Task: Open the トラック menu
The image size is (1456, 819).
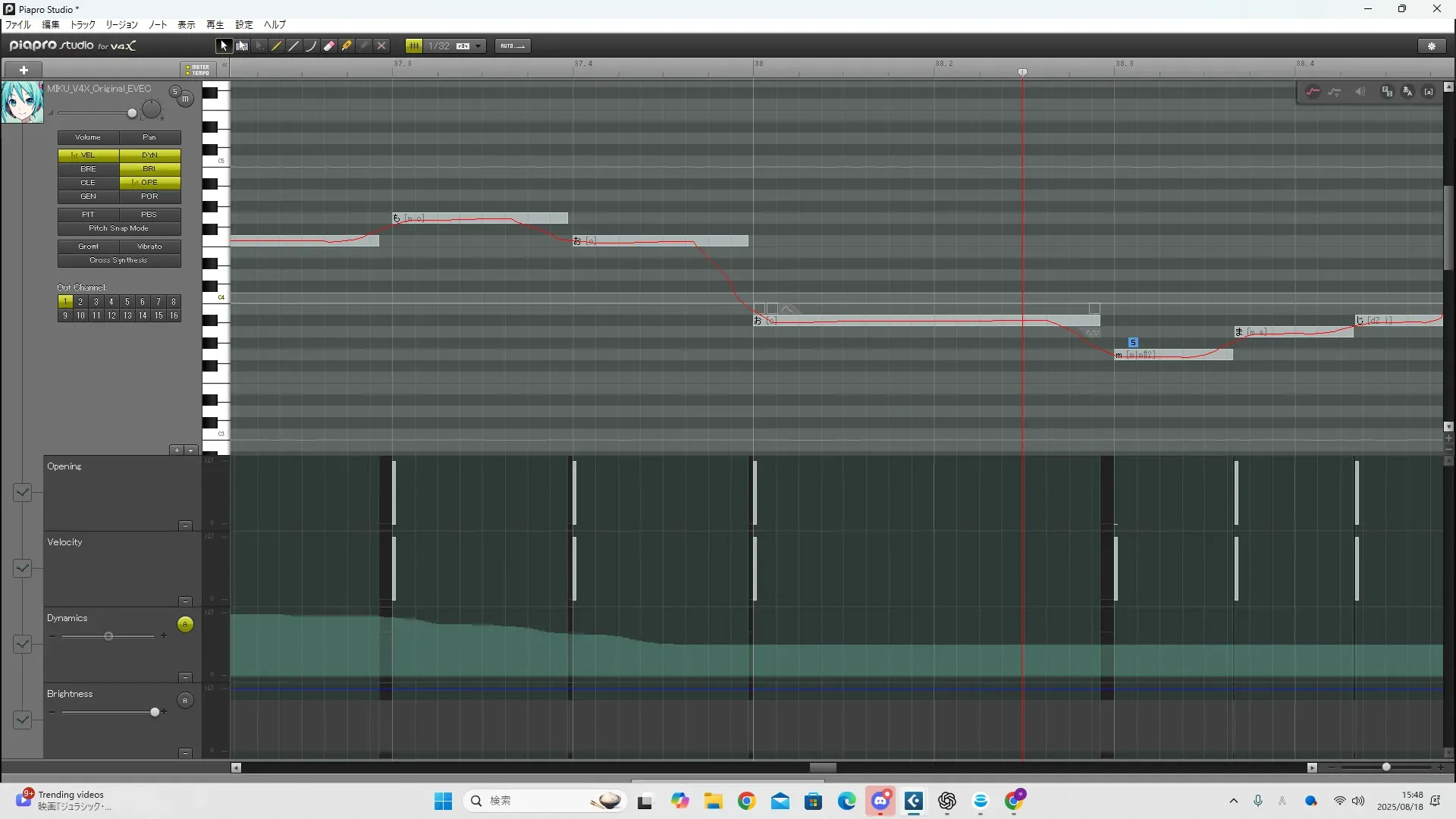Action: [83, 25]
